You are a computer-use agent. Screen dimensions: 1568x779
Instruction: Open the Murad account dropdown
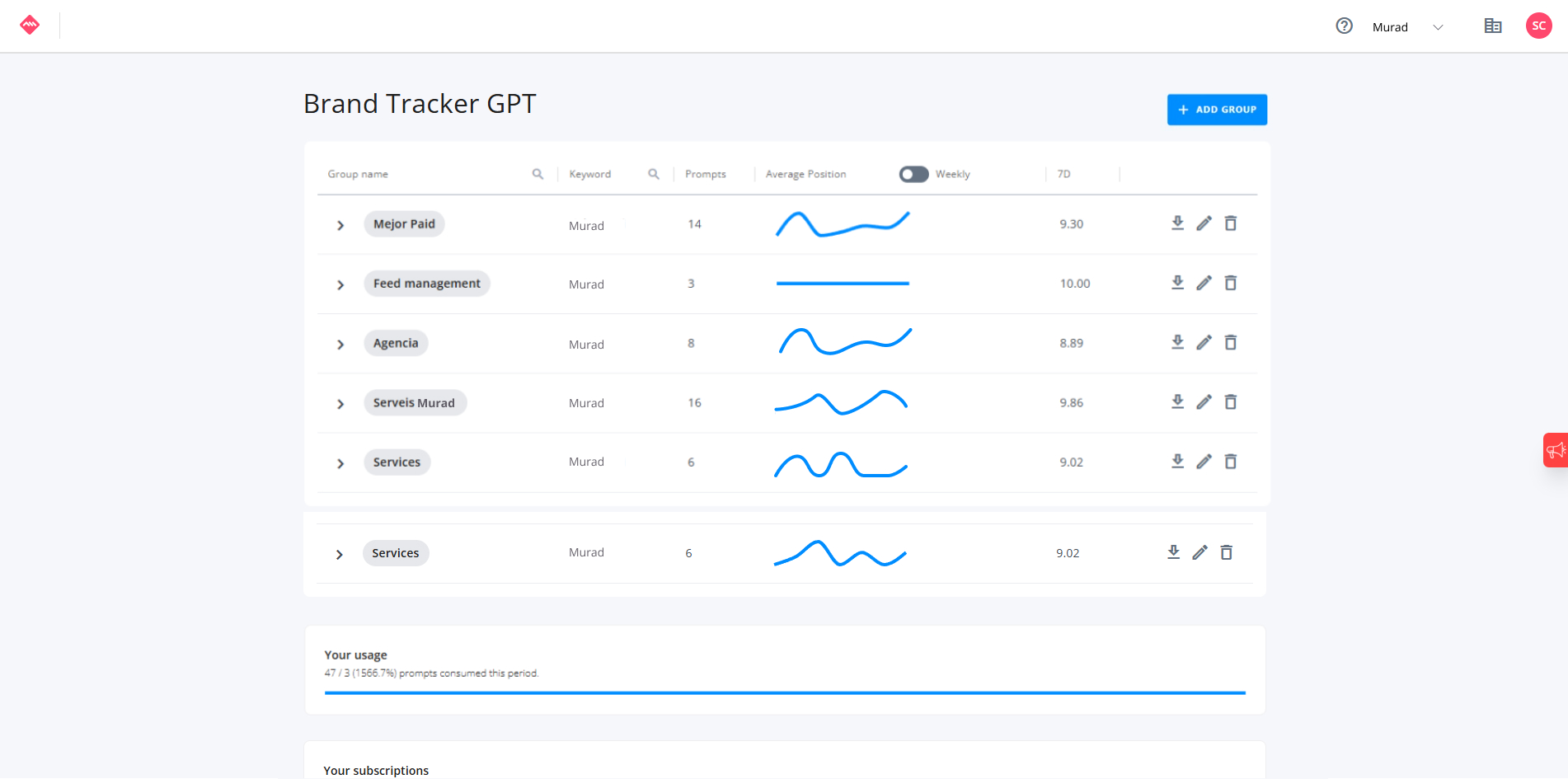click(x=1408, y=27)
